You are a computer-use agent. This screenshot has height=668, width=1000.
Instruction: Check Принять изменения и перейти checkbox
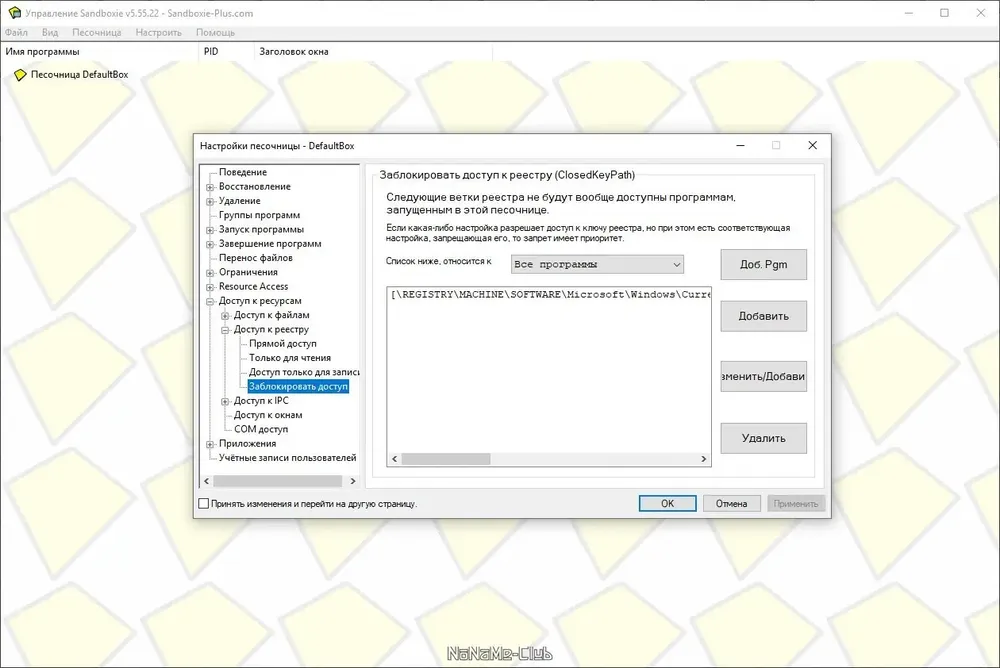click(203, 503)
